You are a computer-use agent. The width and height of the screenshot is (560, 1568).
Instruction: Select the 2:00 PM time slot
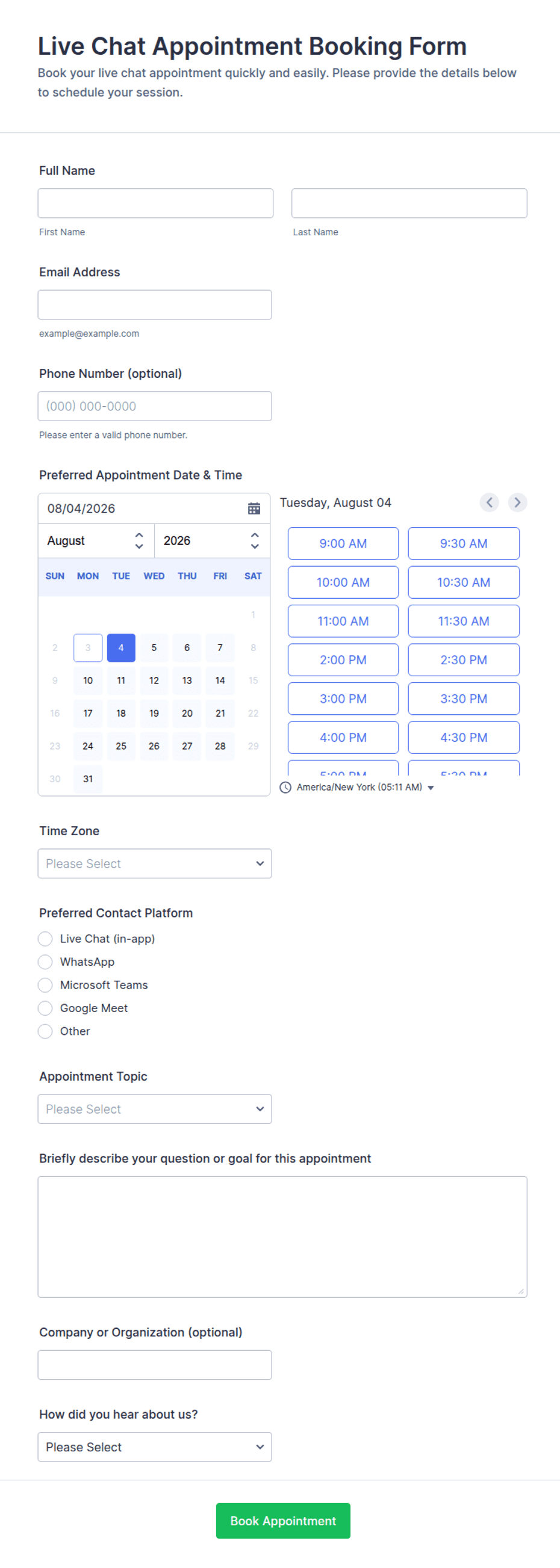pos(343,660)
